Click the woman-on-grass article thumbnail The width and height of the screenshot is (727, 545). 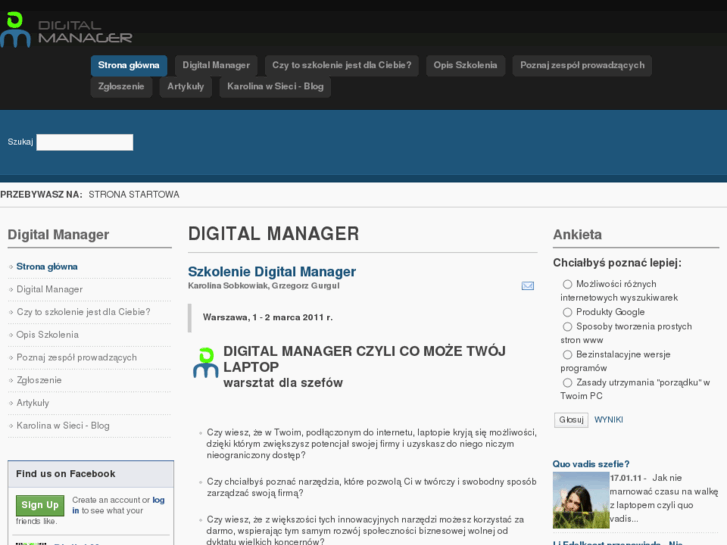580,500
